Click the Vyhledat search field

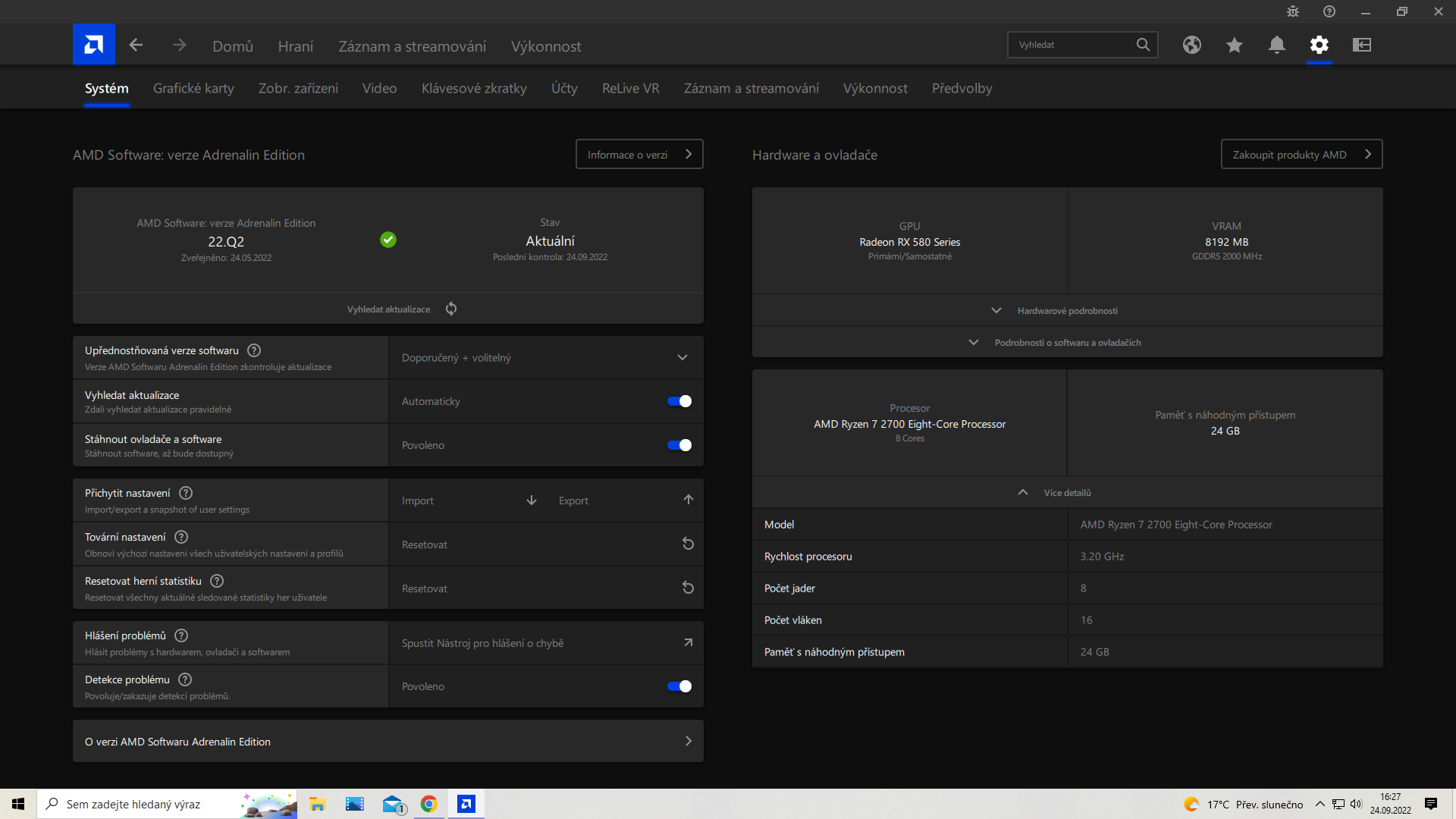point(1071,45)
